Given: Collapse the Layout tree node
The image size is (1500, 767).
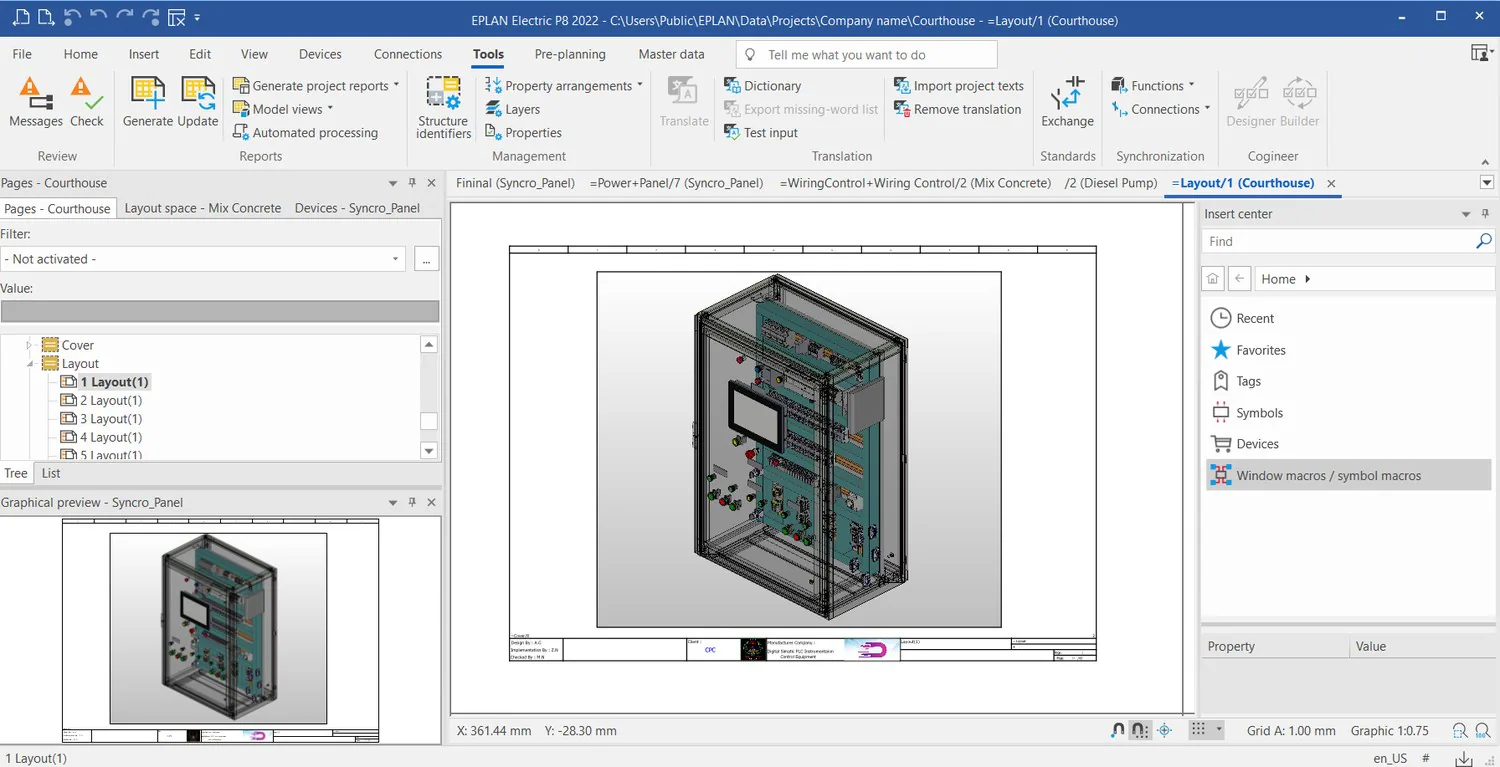Looking at the screenshot, I should 29,363.
